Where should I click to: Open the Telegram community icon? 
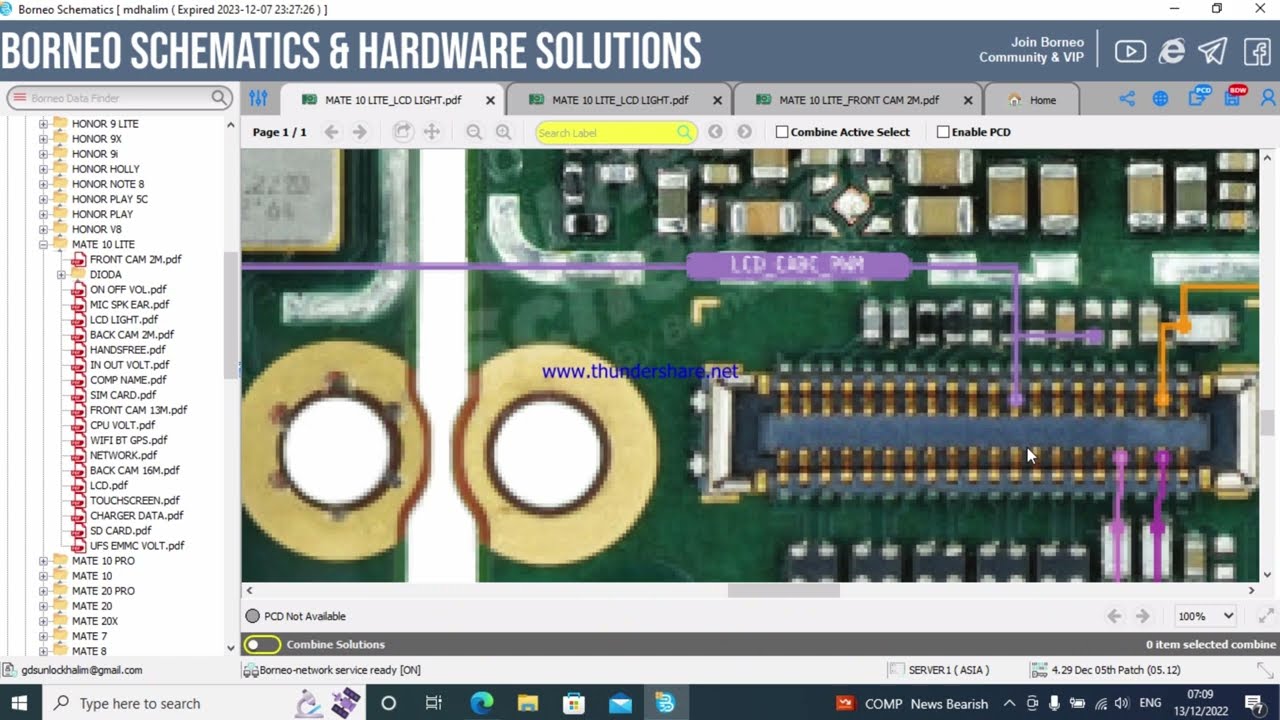tap(1213, 51)
